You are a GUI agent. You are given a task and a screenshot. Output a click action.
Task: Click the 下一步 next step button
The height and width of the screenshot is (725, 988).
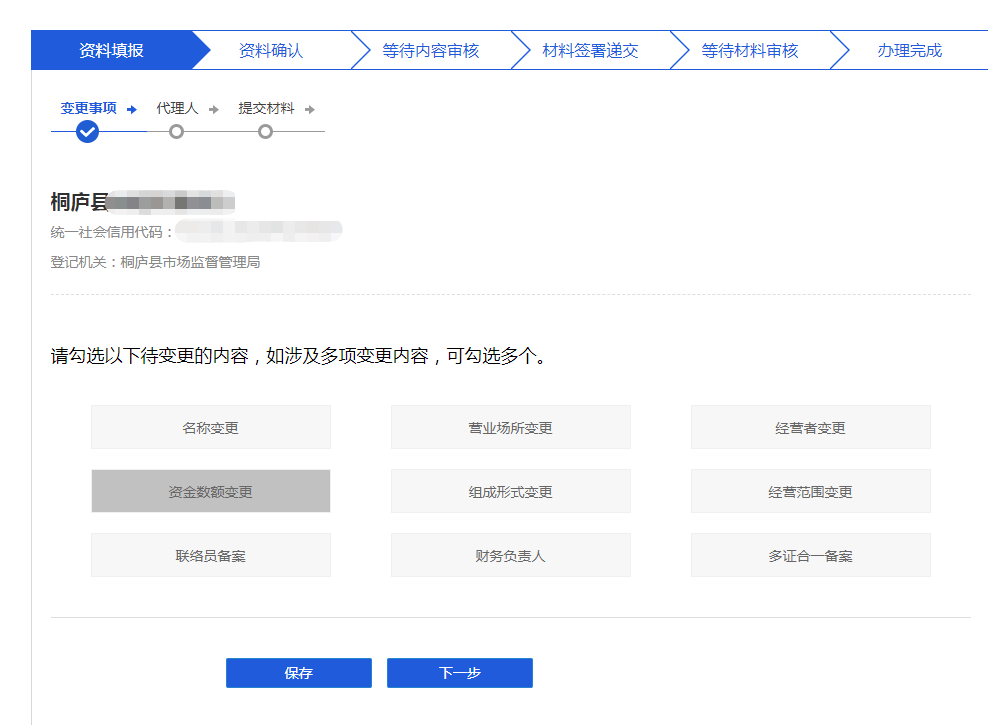[459, 672]
